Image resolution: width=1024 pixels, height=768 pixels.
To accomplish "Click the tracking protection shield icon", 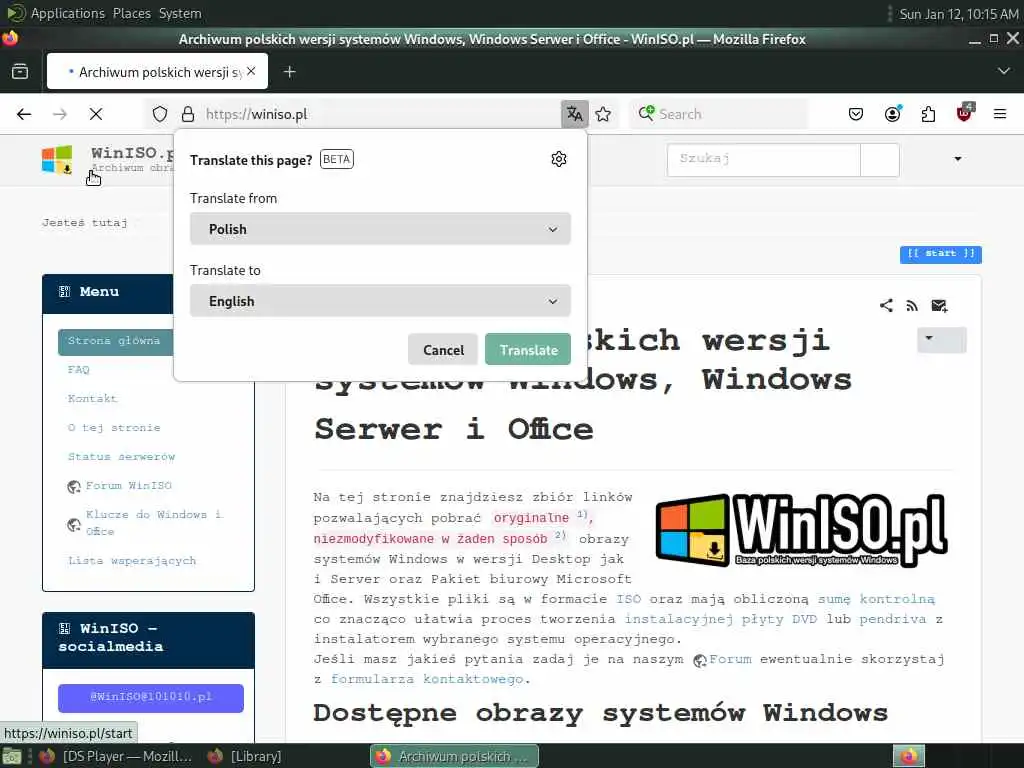I will 160,114.
